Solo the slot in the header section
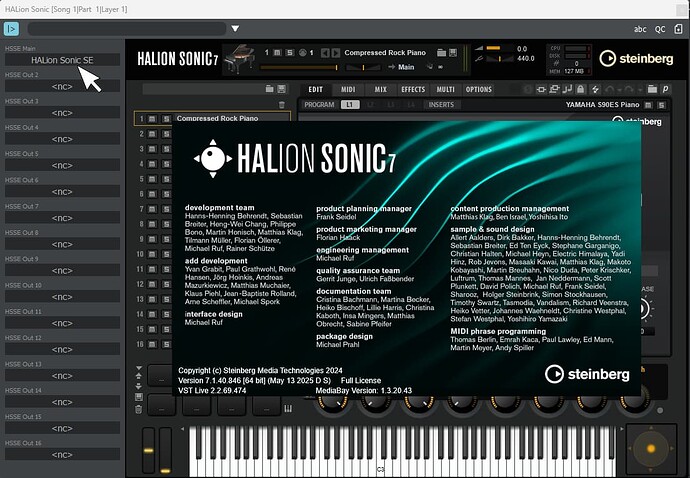Screen dimensions: 690x478 point(290,52)
